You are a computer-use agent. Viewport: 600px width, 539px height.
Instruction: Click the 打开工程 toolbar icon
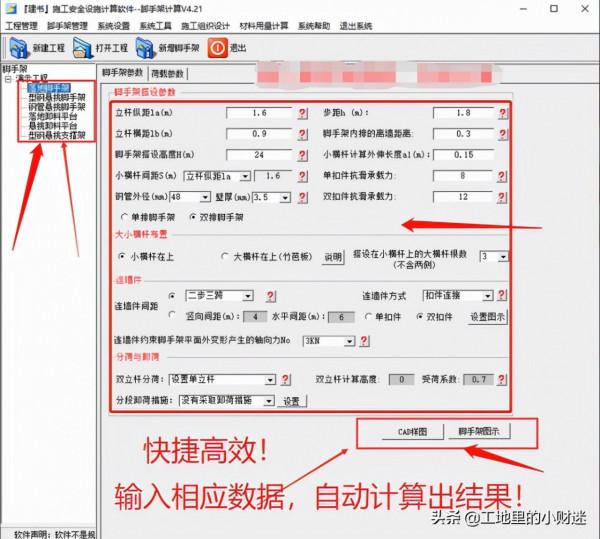click(x=82, y=48)
